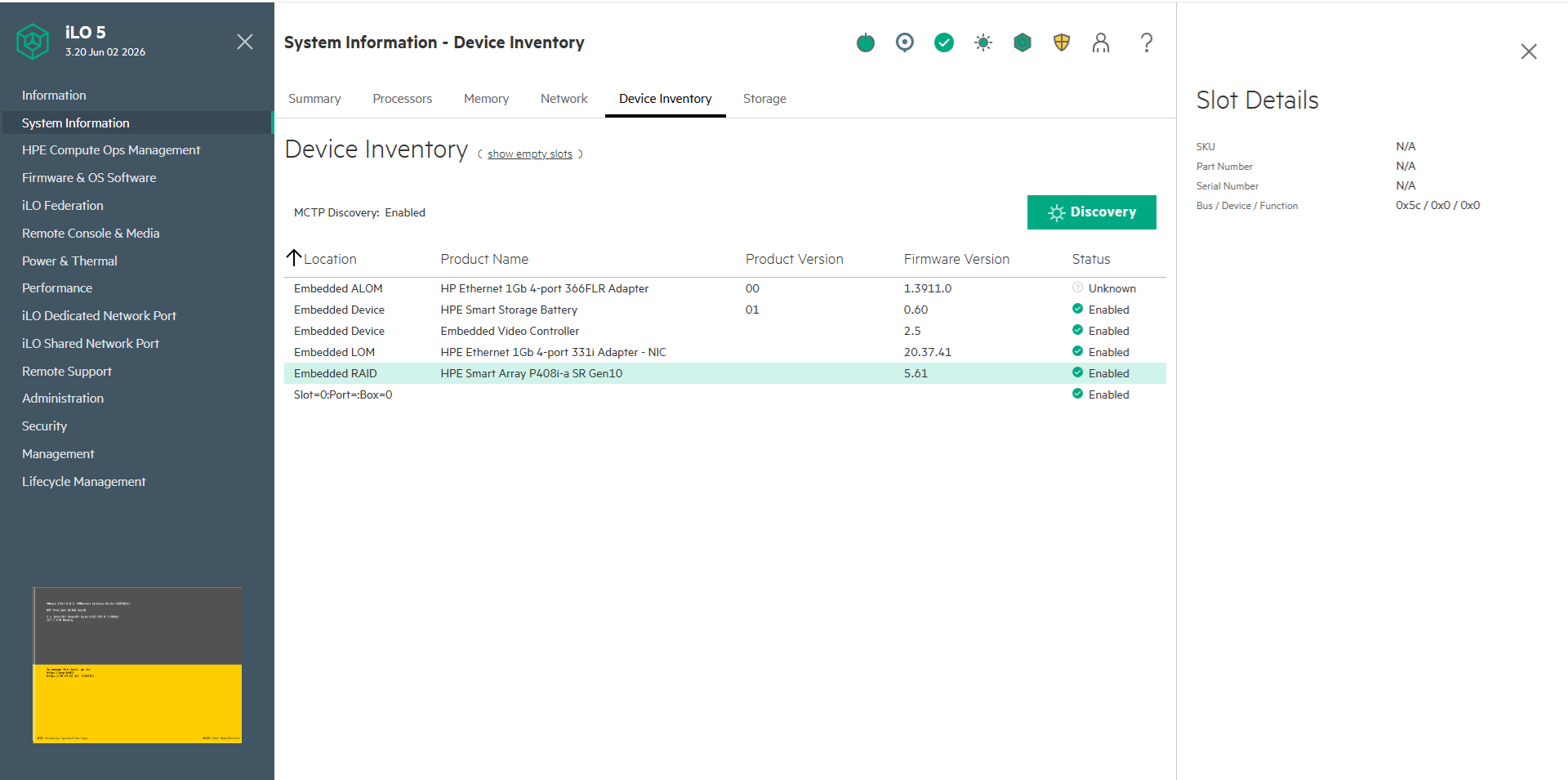Click the yellow security shield icon

tap(1062, 42)
